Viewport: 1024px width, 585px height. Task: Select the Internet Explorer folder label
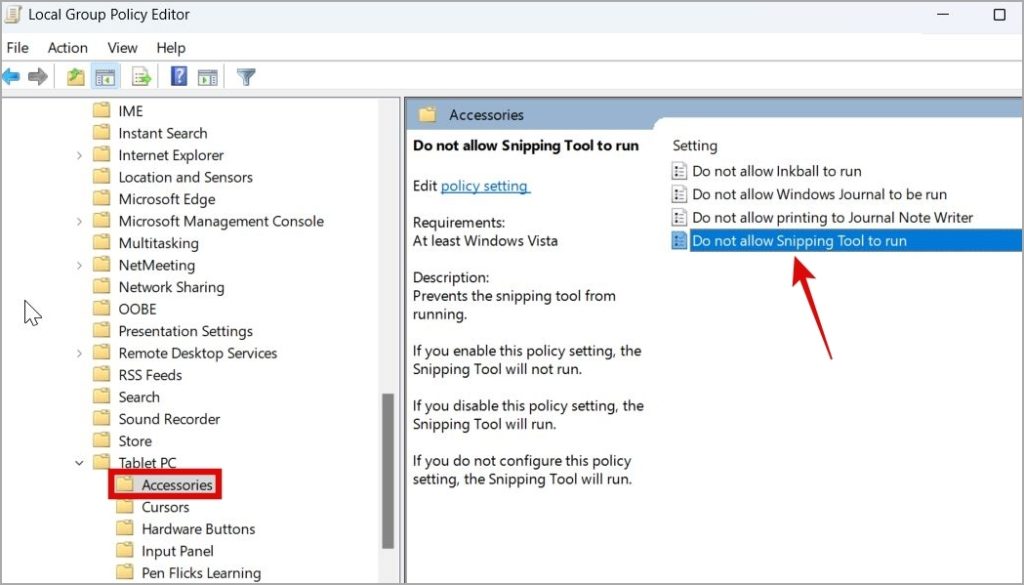click(171, 155)
